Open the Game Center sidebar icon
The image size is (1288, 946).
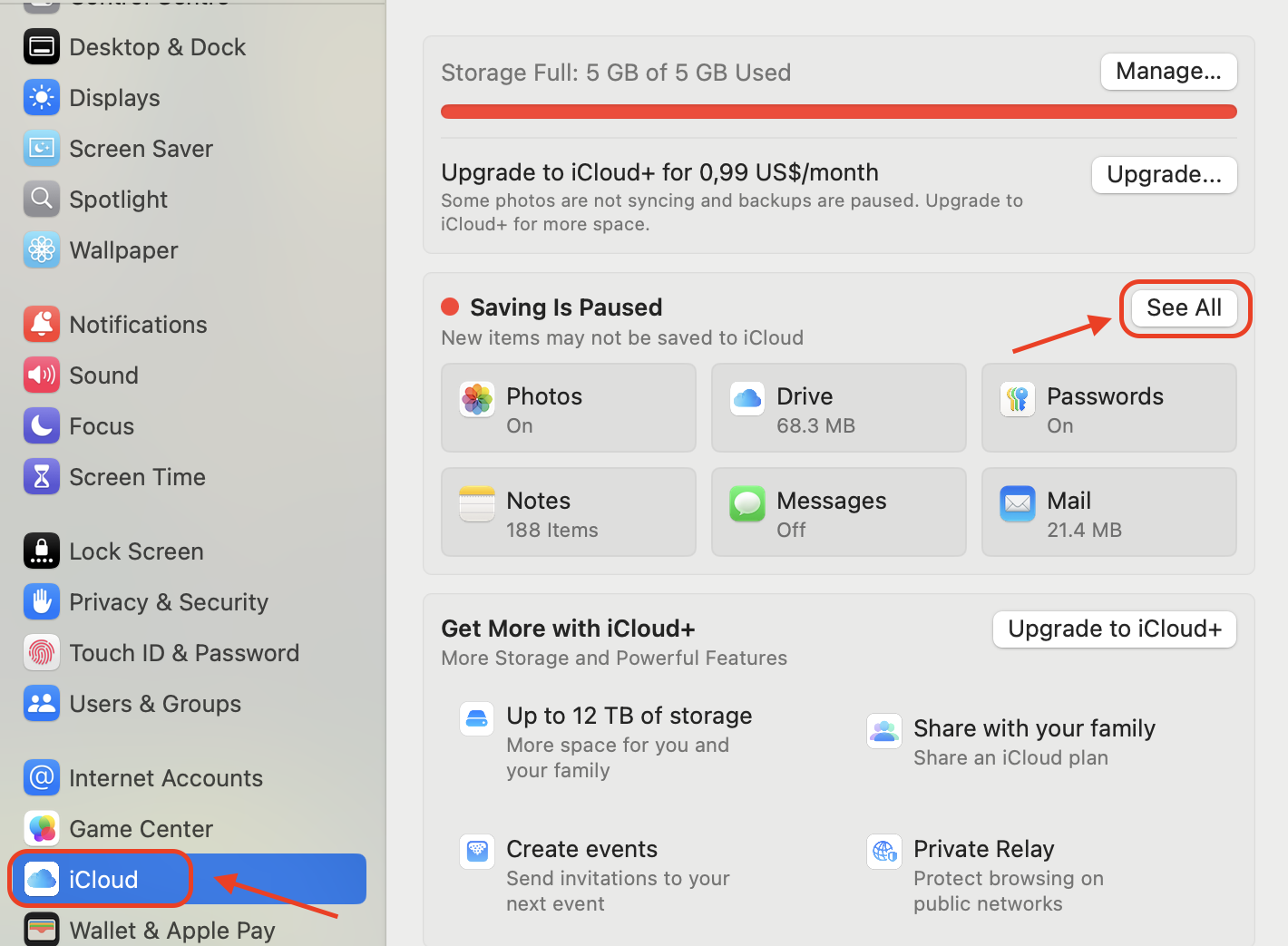click(42, 828)
